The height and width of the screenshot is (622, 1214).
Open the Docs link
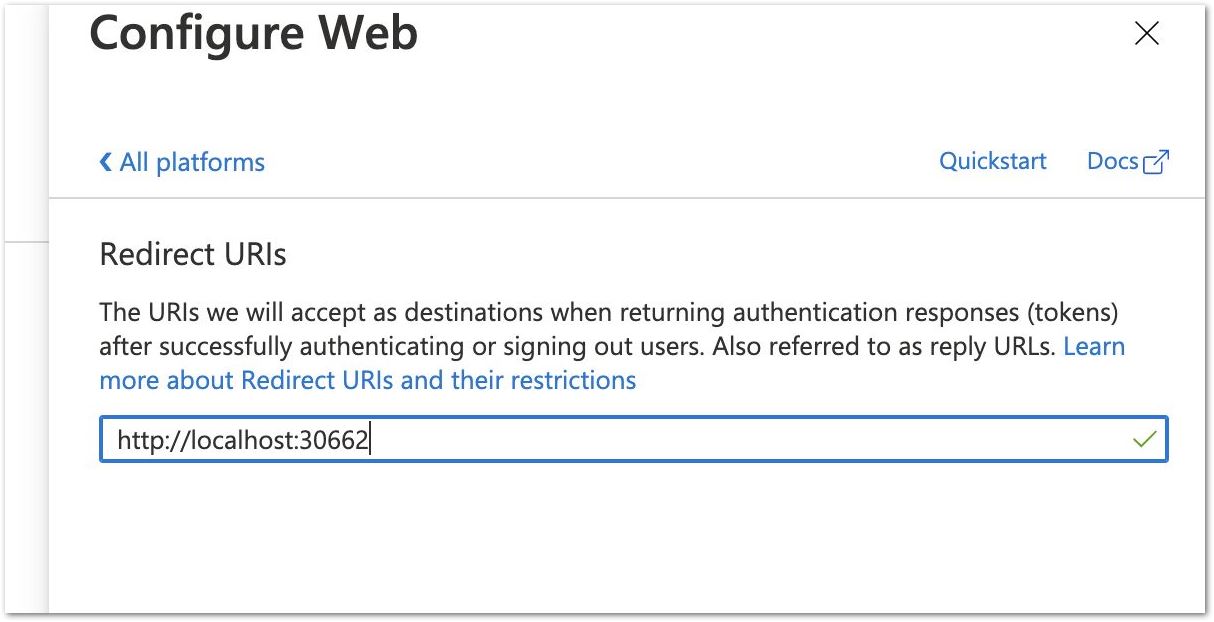pyautogui.click(x=1112, y=161)
